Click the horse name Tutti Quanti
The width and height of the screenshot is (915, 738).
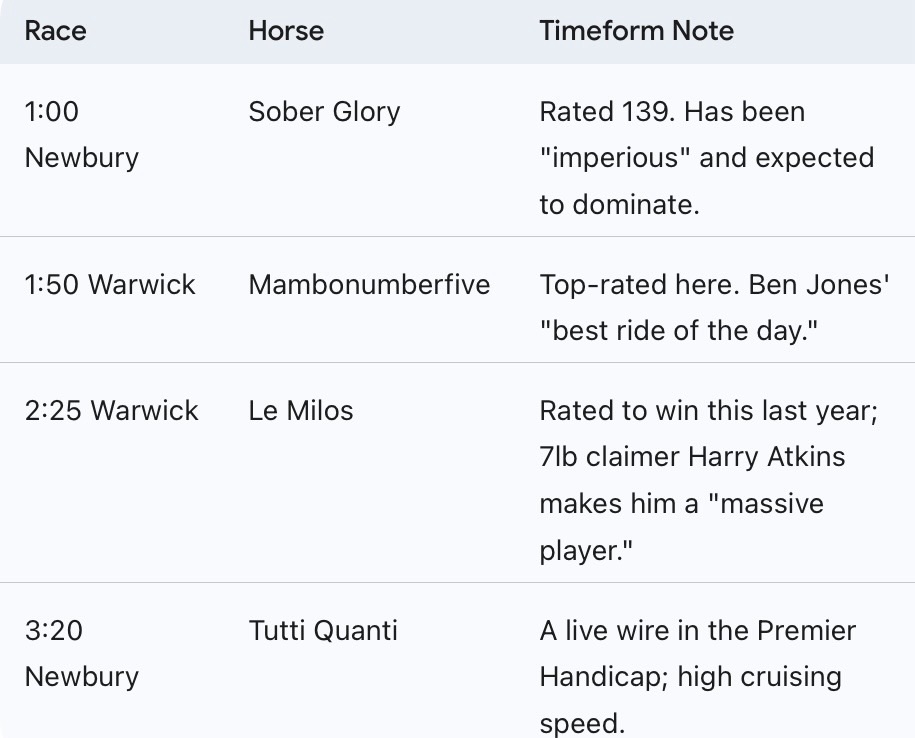(323, 631)
